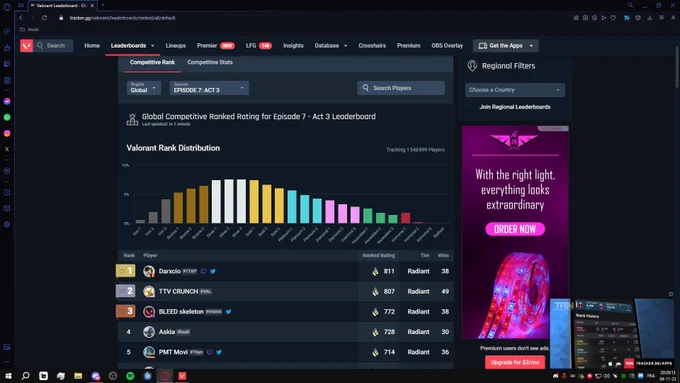This screenshot has height=383, width=680.
Task: Open BLEED skeleton player profile
Action: click(181, 311)
